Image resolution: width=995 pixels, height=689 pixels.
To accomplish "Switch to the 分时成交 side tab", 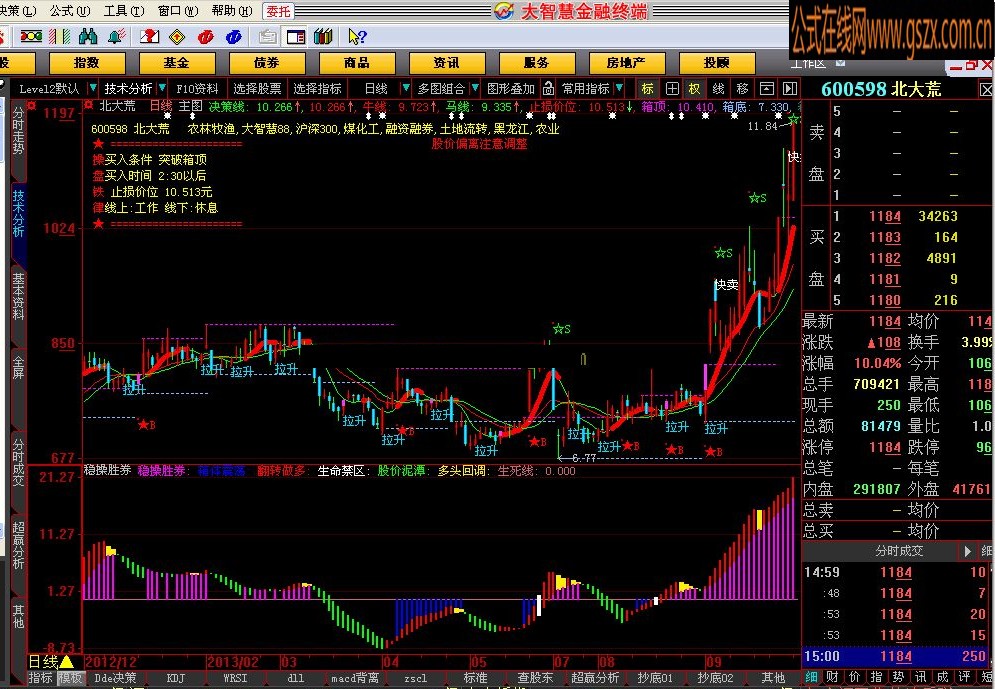I will coord(18,462).
